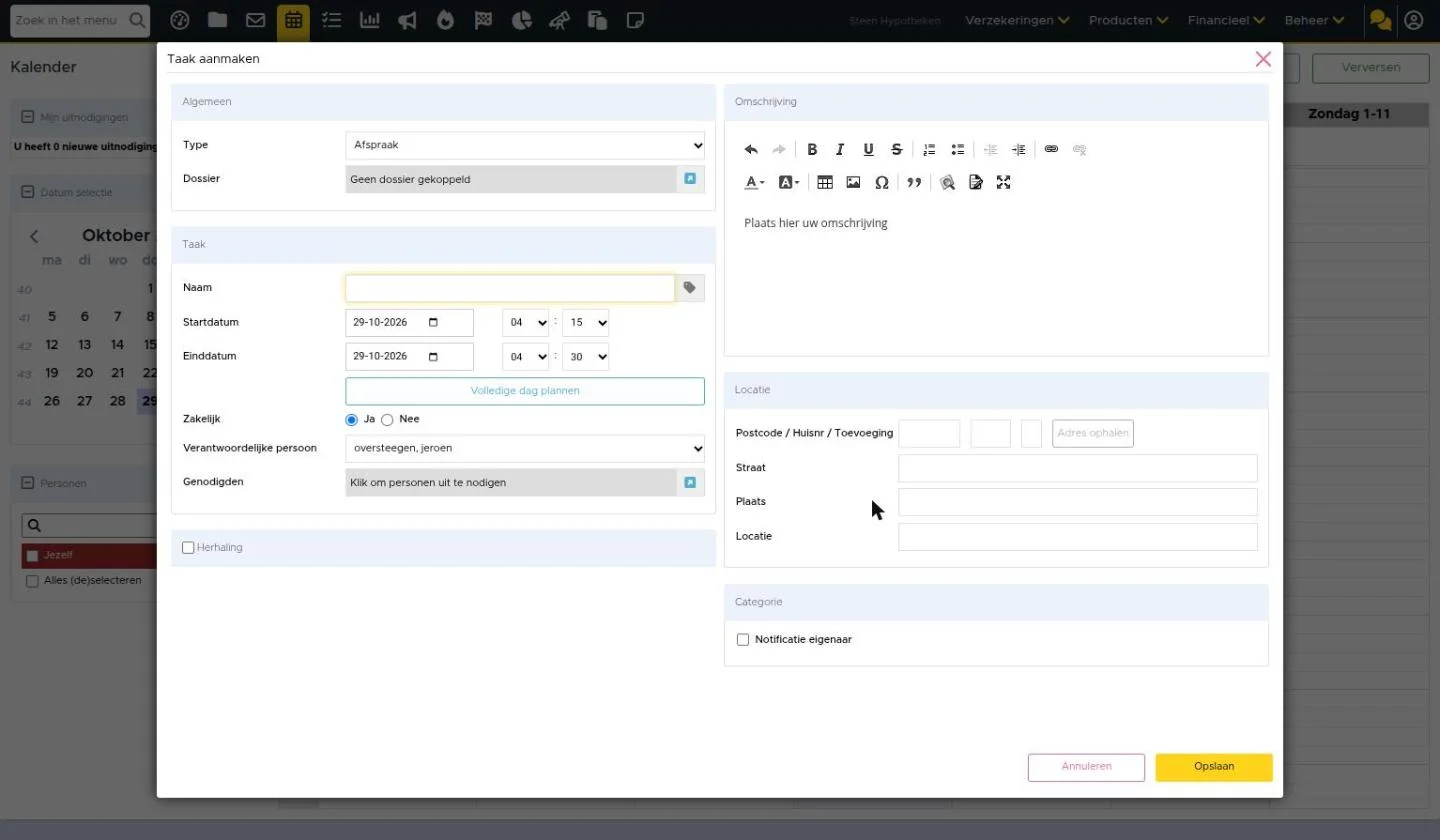Open the Einddatum minutes dropdown
This screenshot has height=840, width=1440.
coord(585,357)
